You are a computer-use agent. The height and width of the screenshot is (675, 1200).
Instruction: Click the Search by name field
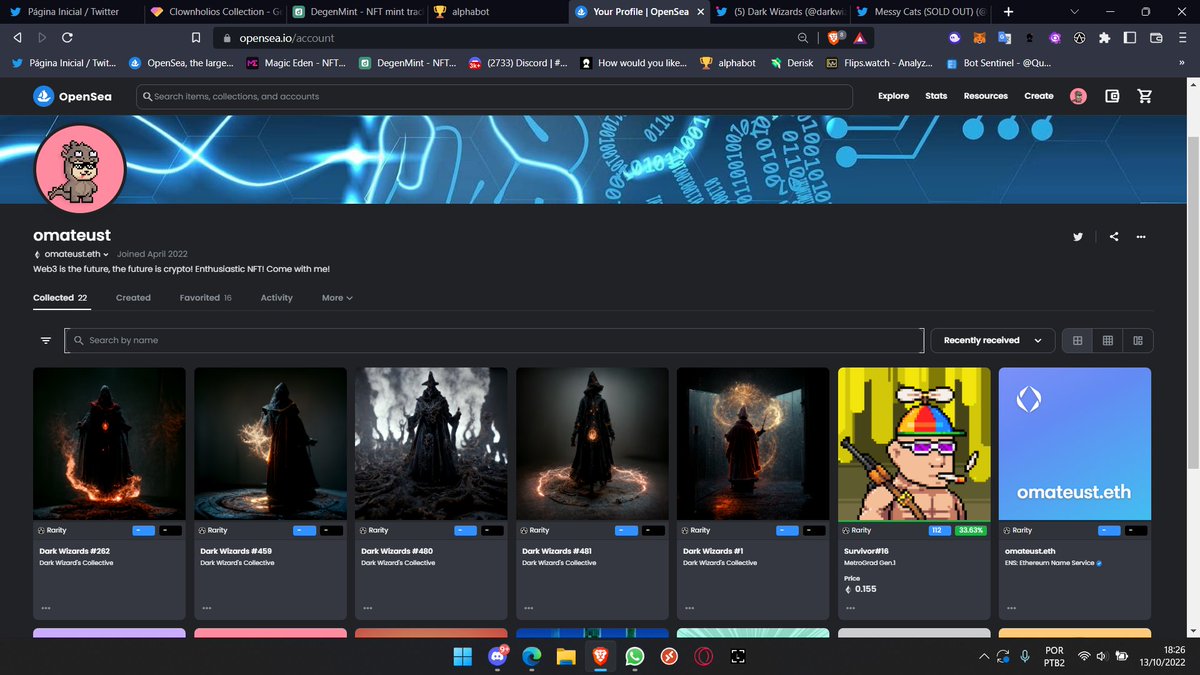(x=494, y=340)
